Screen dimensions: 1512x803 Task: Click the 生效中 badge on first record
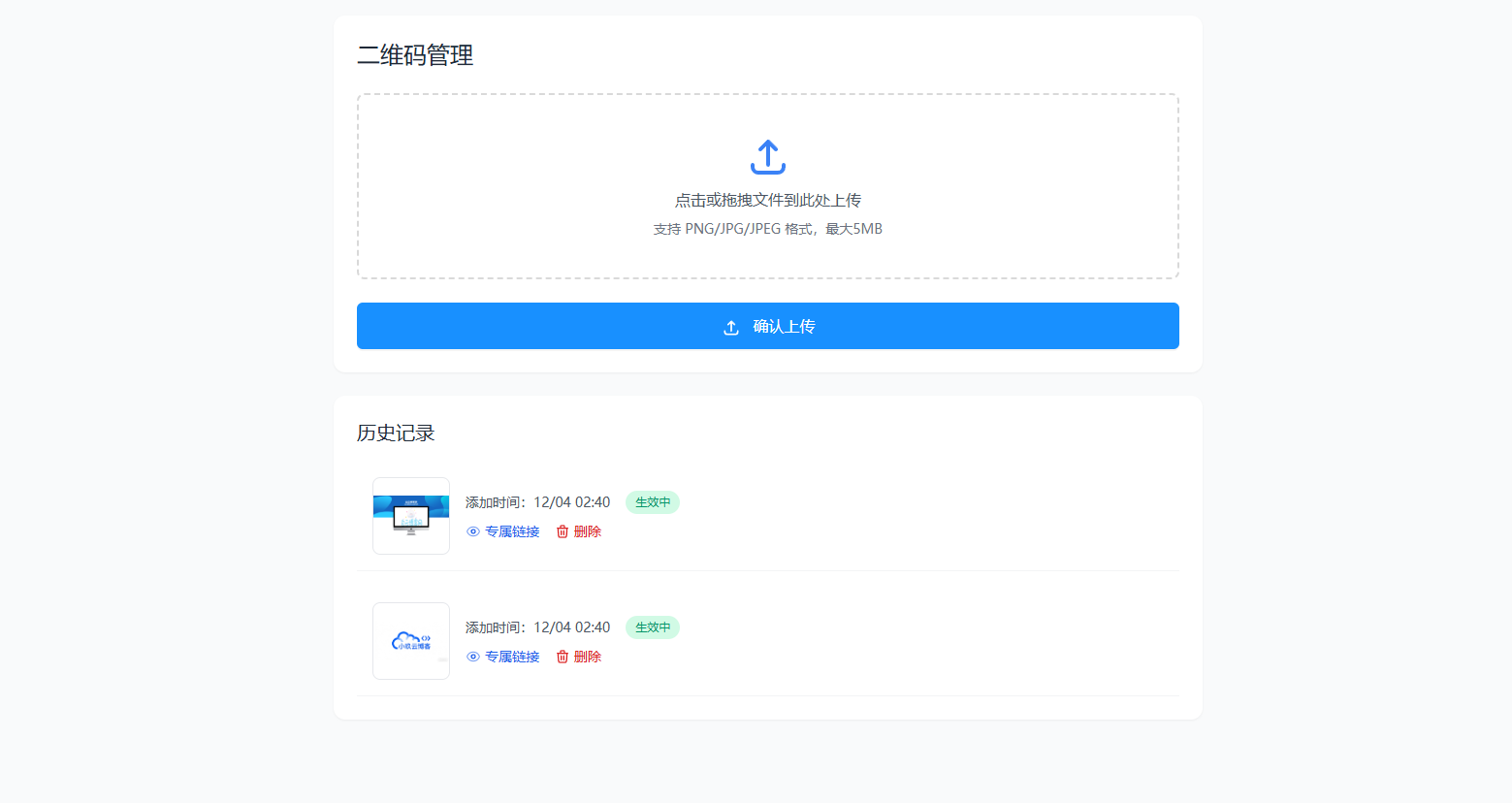pyautogui.click(x=653, y=502)
